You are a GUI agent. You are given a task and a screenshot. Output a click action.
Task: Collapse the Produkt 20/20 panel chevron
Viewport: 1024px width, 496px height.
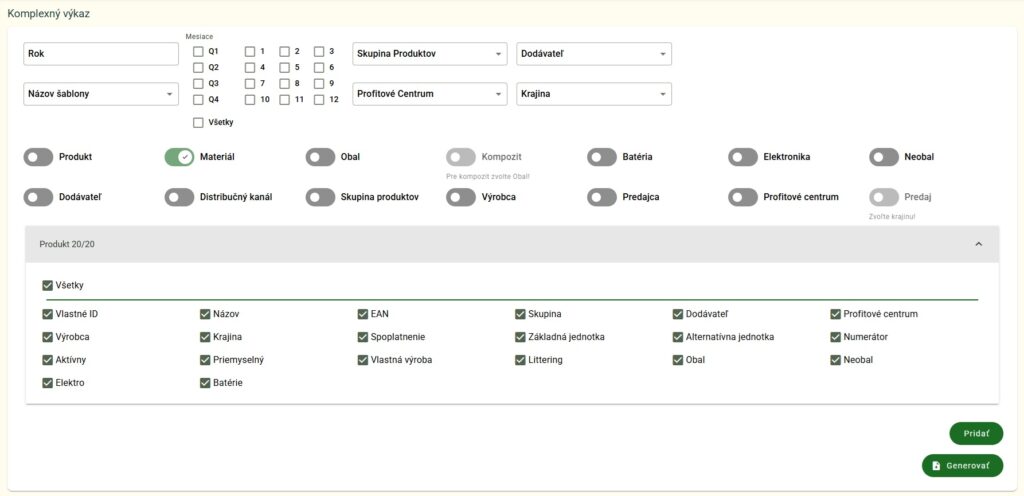click(x=978, y=244)
